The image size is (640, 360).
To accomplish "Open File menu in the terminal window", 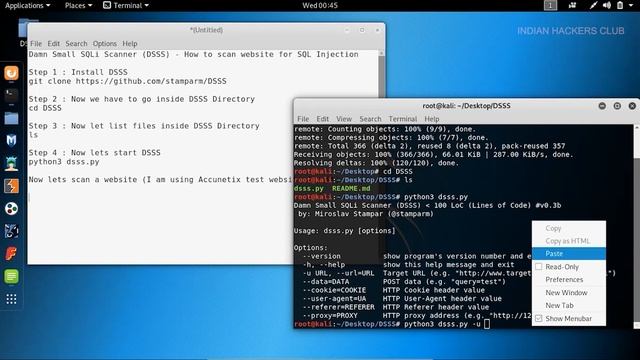I will pyautogui.click(x=303, y=119).
